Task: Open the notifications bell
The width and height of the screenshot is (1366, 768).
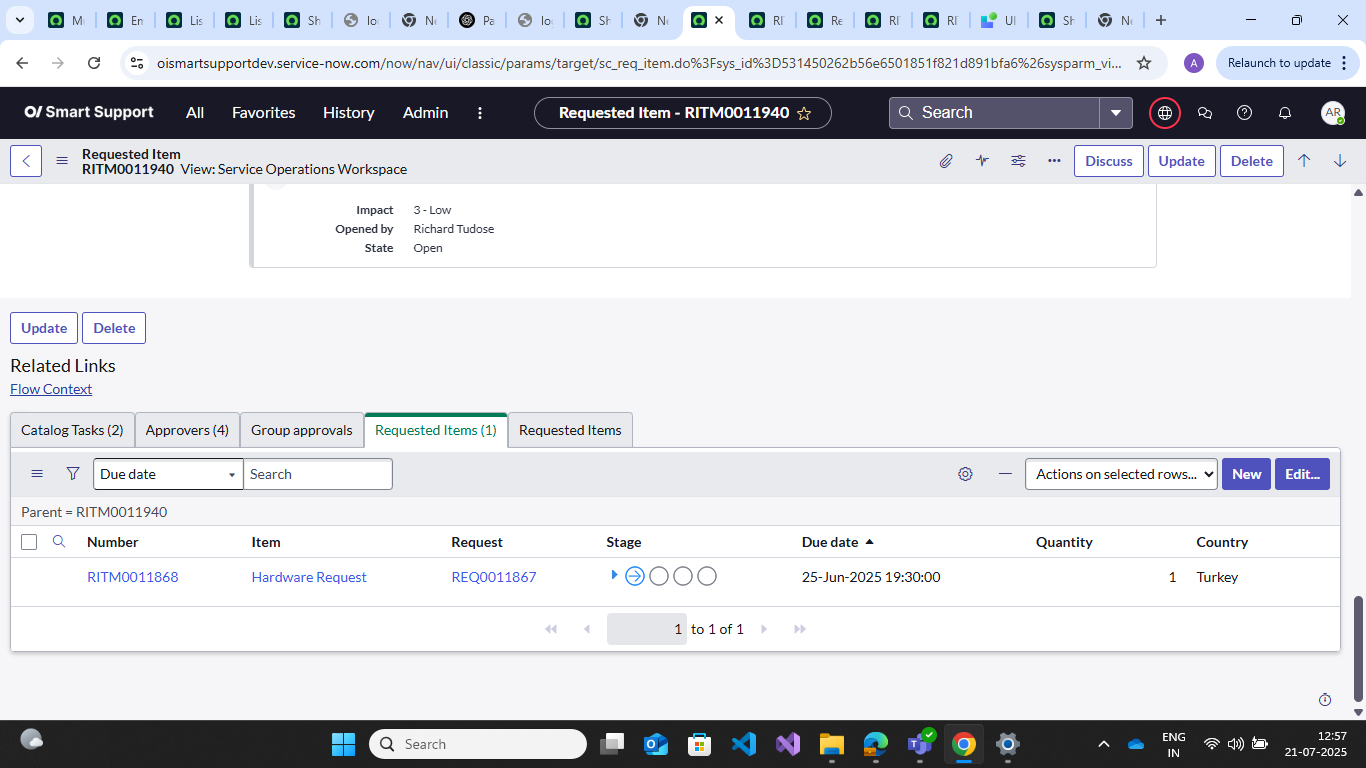Action: tap(1285, 112)
